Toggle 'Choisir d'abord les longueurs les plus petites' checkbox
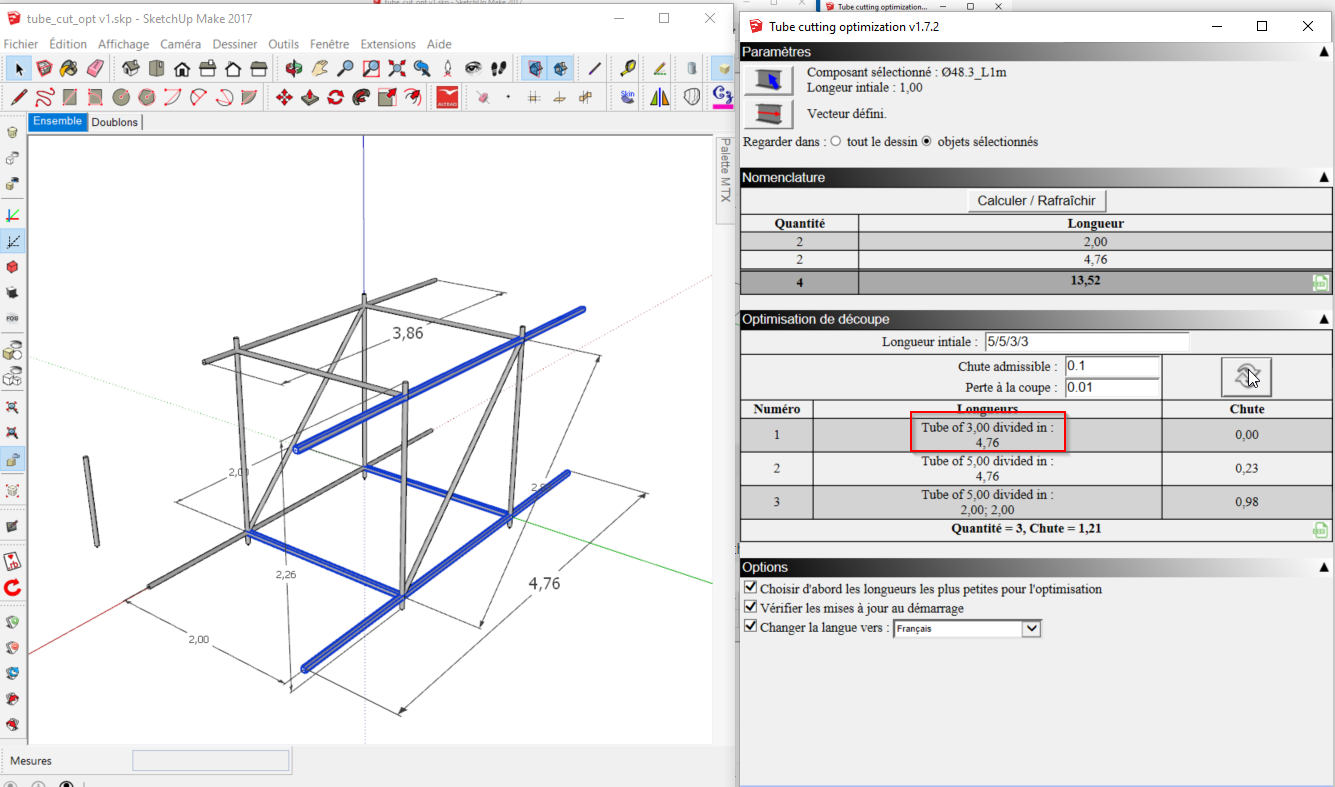 click(x=751, y=588)
